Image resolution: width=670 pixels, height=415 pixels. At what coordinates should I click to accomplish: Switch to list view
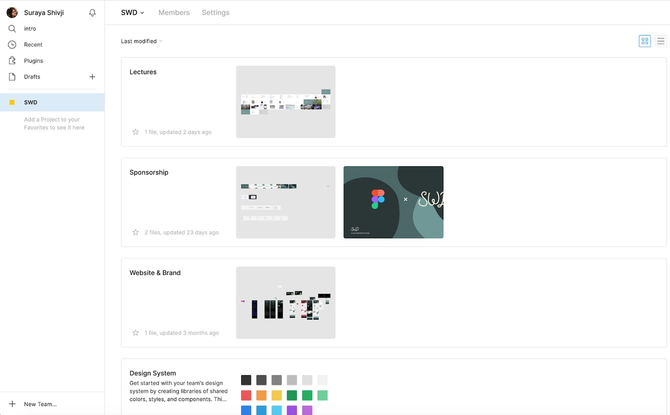661,41
